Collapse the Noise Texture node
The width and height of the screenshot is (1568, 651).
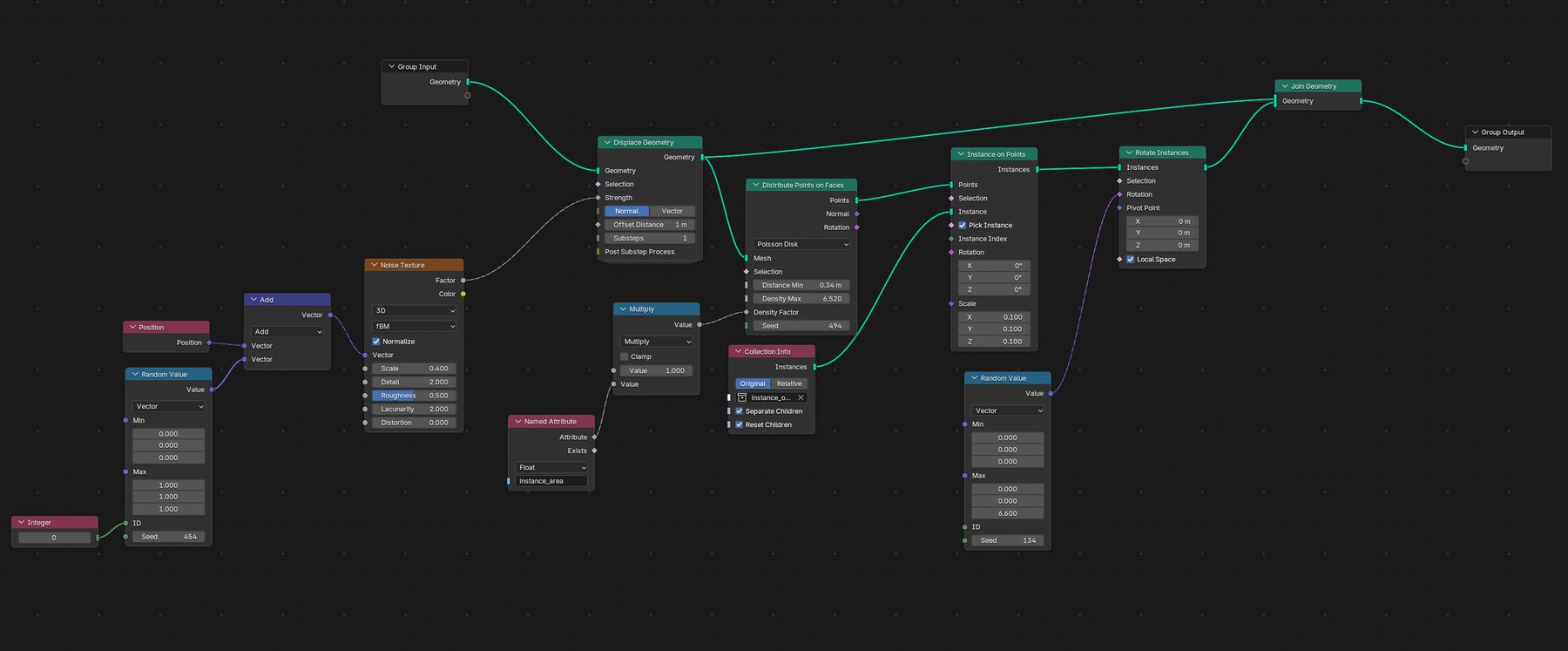(x=374, y=265)
